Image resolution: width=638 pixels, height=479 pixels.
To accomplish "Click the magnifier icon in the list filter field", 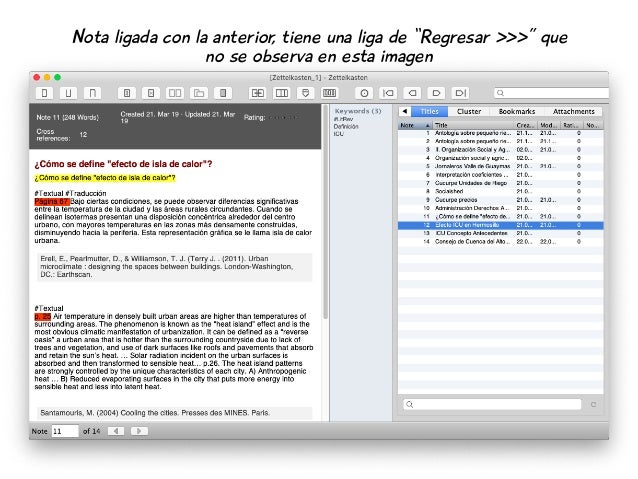I will pyautogui.click(x=410, y=405).
